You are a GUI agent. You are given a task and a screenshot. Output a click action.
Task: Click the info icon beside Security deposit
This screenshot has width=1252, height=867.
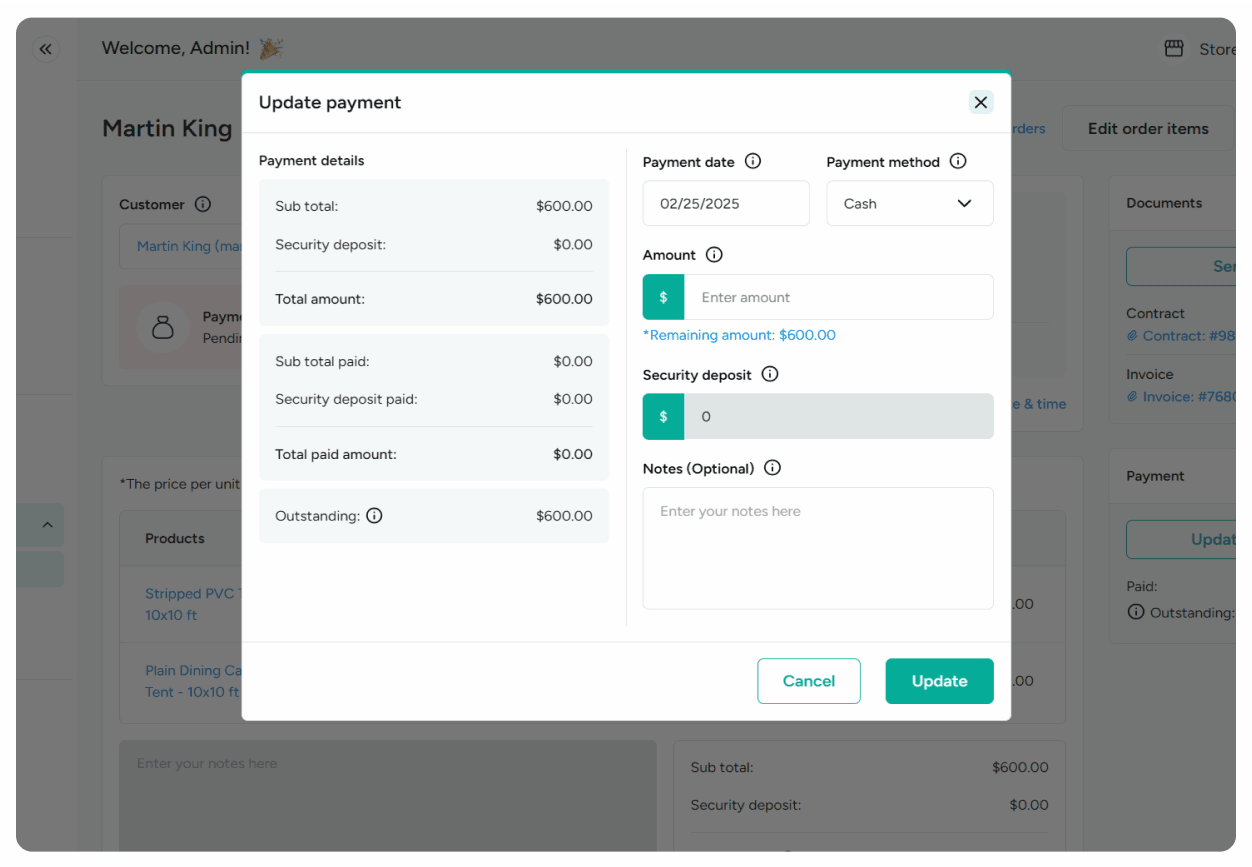pyautogui.click(x=769, y=374)
